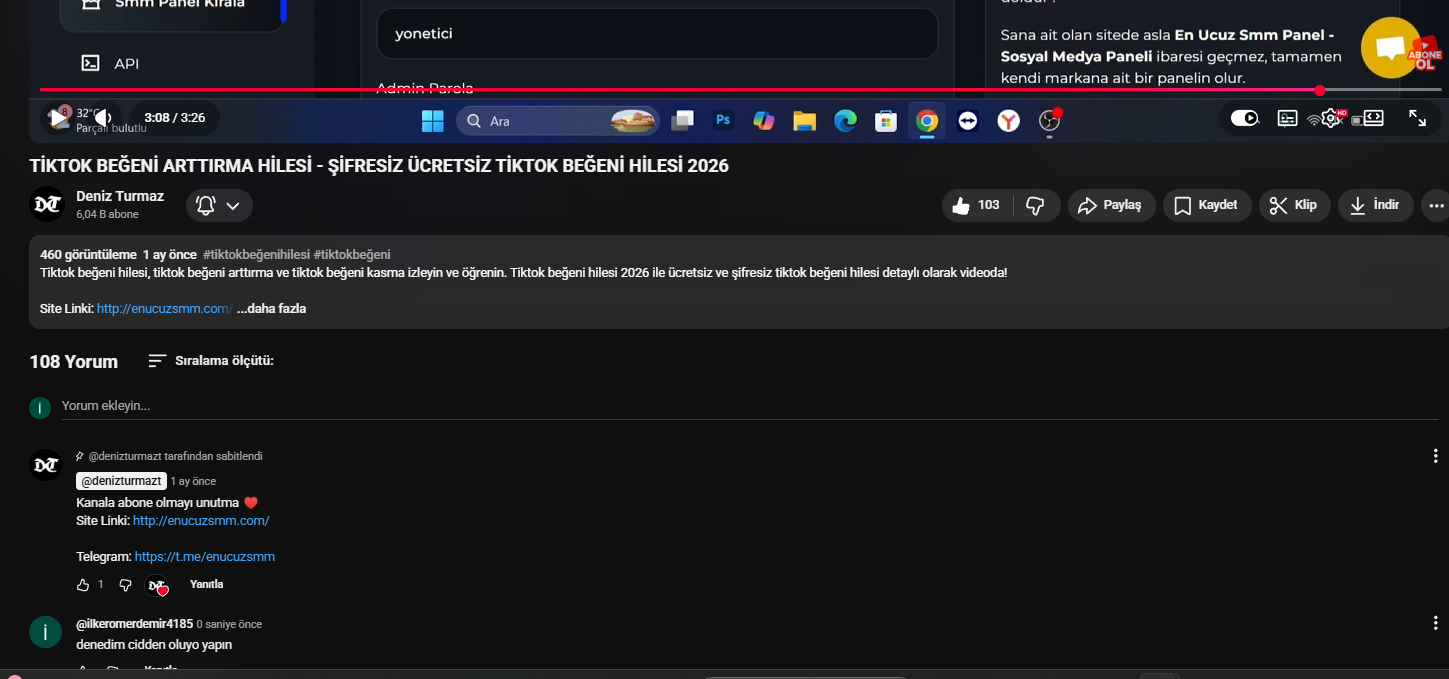Click the 'denedim cidden oluyo yapın' comment text
This screenshot has height=679, width=1449.
(154, 645)
